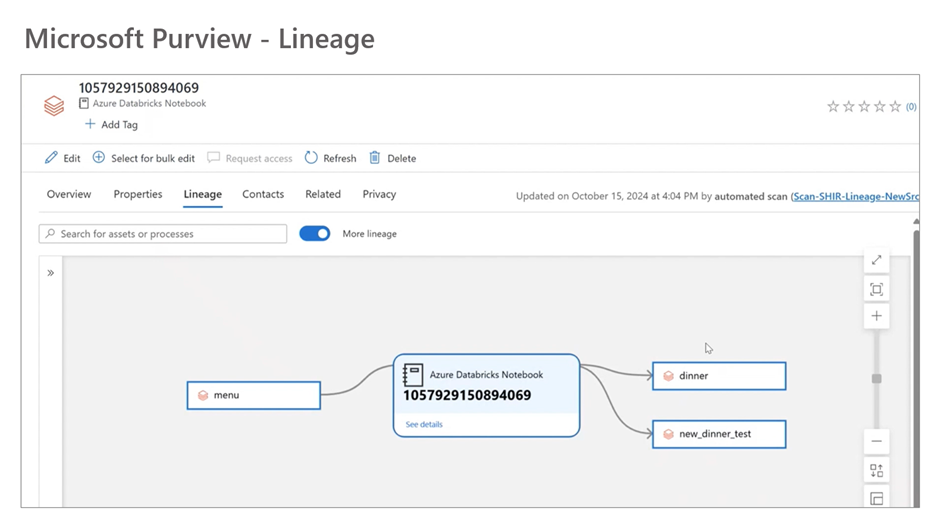Screen dimensions: 940x528
Task: Click the icon in the menu node
Action: tap(203, 396)
